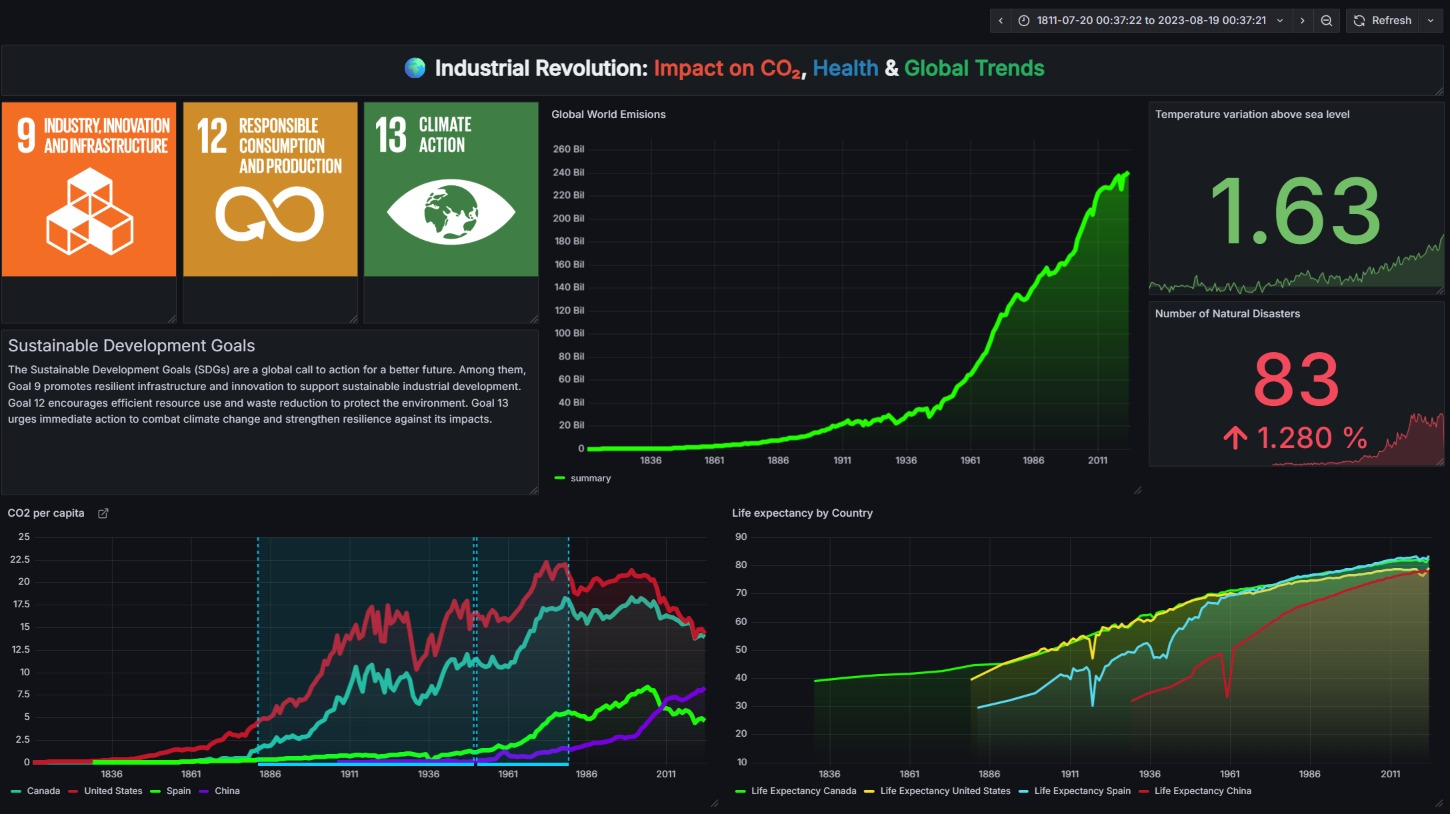Click the SDG 12 Responsible Consumption image
Screen dimensions: 1450x814
click(270, 189)
